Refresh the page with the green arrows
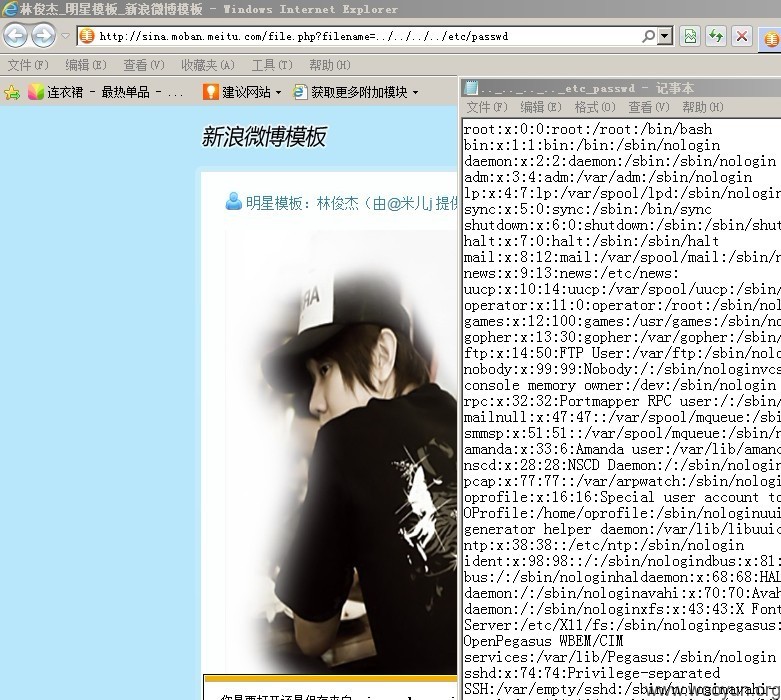Image resolution: width=781 pixels, height=700 pixels. pos(716,36)
